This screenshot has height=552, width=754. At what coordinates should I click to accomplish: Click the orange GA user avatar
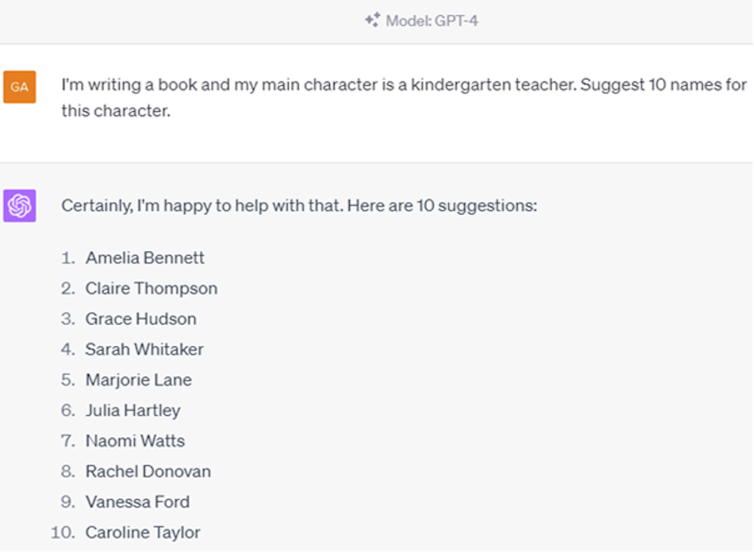(19, 87)
